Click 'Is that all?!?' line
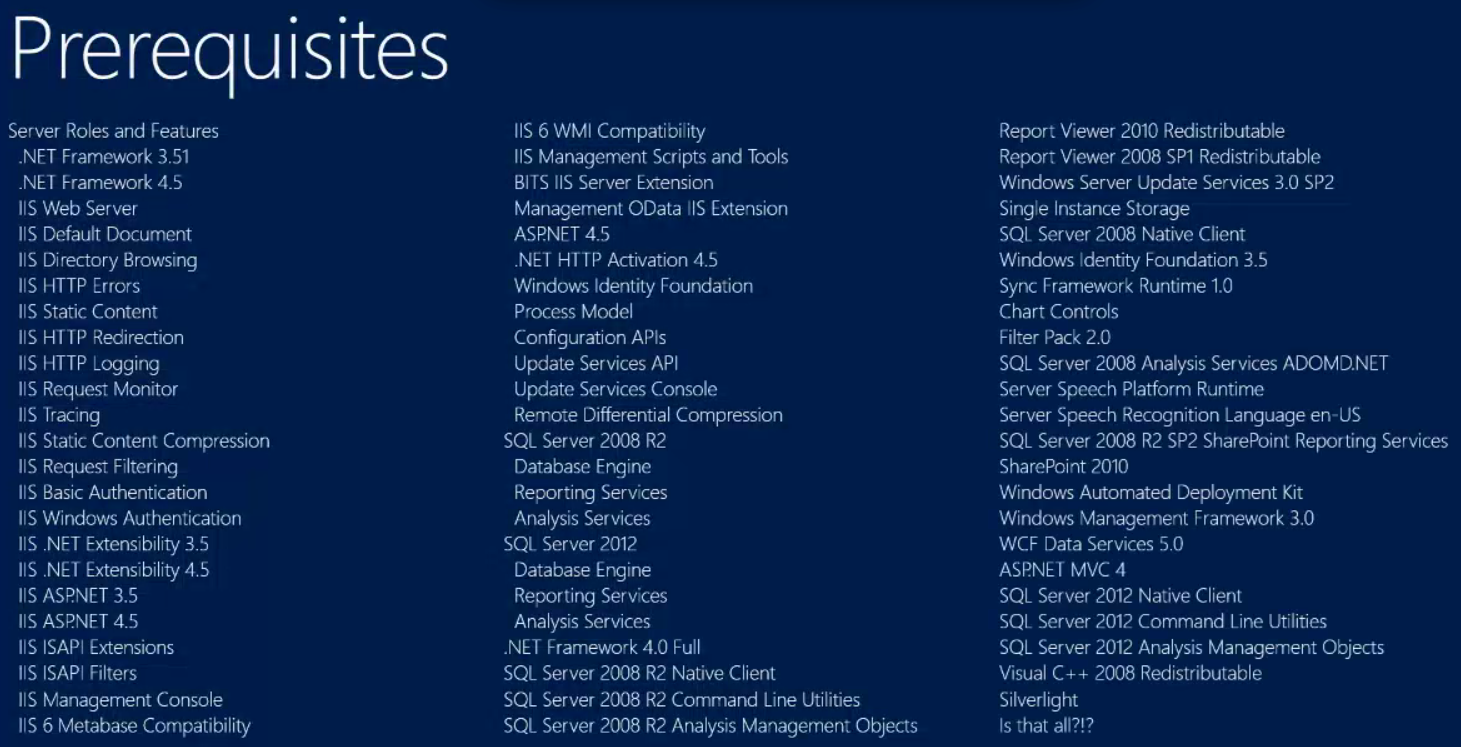Screen dimensions: 1461x747 (x=1048, y=726)
